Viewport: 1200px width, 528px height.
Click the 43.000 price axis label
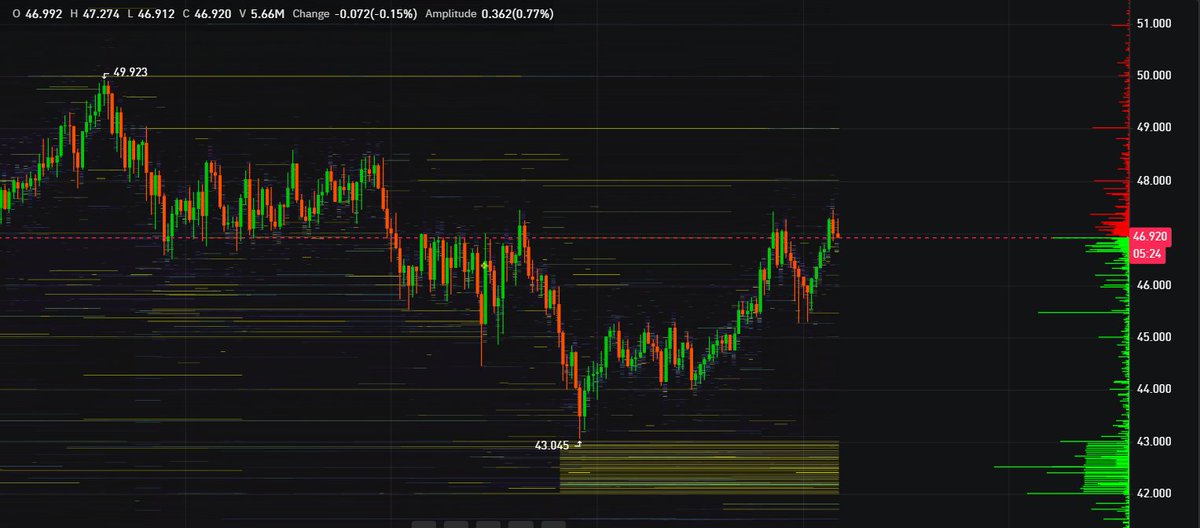(x=1154, y=441)
